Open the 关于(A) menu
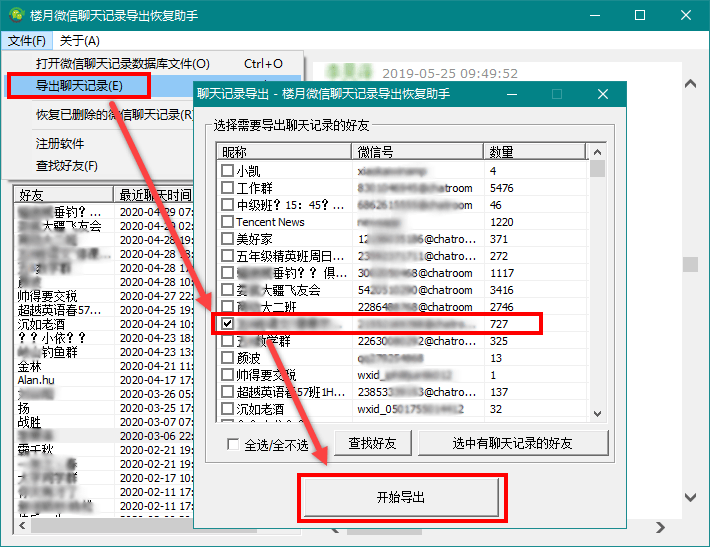Image resolution: width=710 pixels, height=547 pixels. 79,41
